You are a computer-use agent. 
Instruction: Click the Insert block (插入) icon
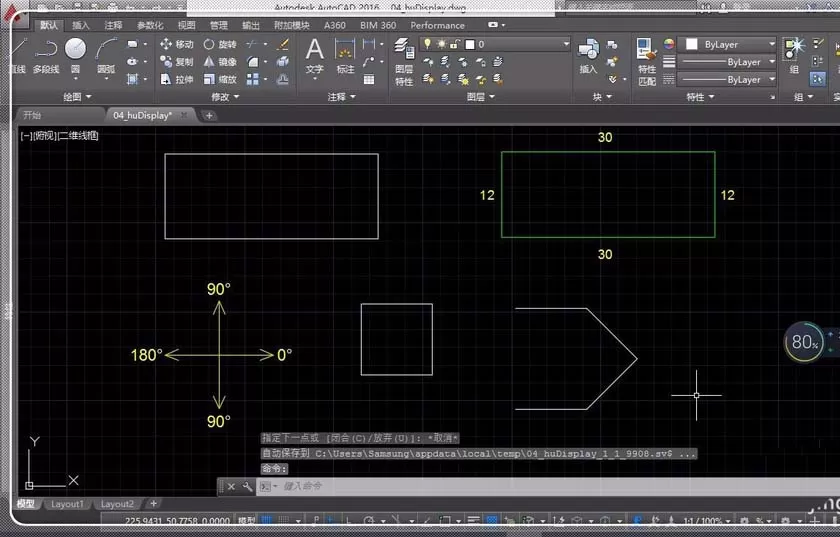click(x=588, y=56)
